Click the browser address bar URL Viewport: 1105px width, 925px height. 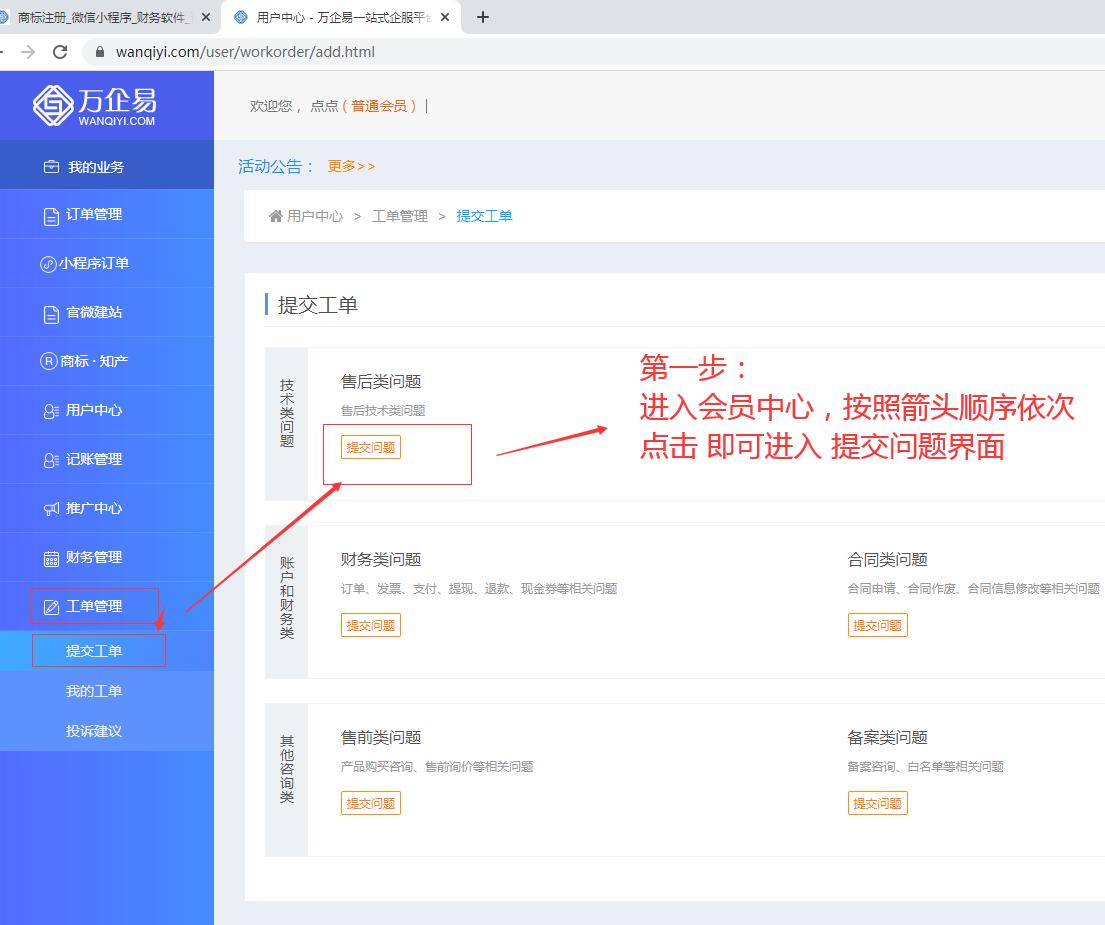point(245,51)
